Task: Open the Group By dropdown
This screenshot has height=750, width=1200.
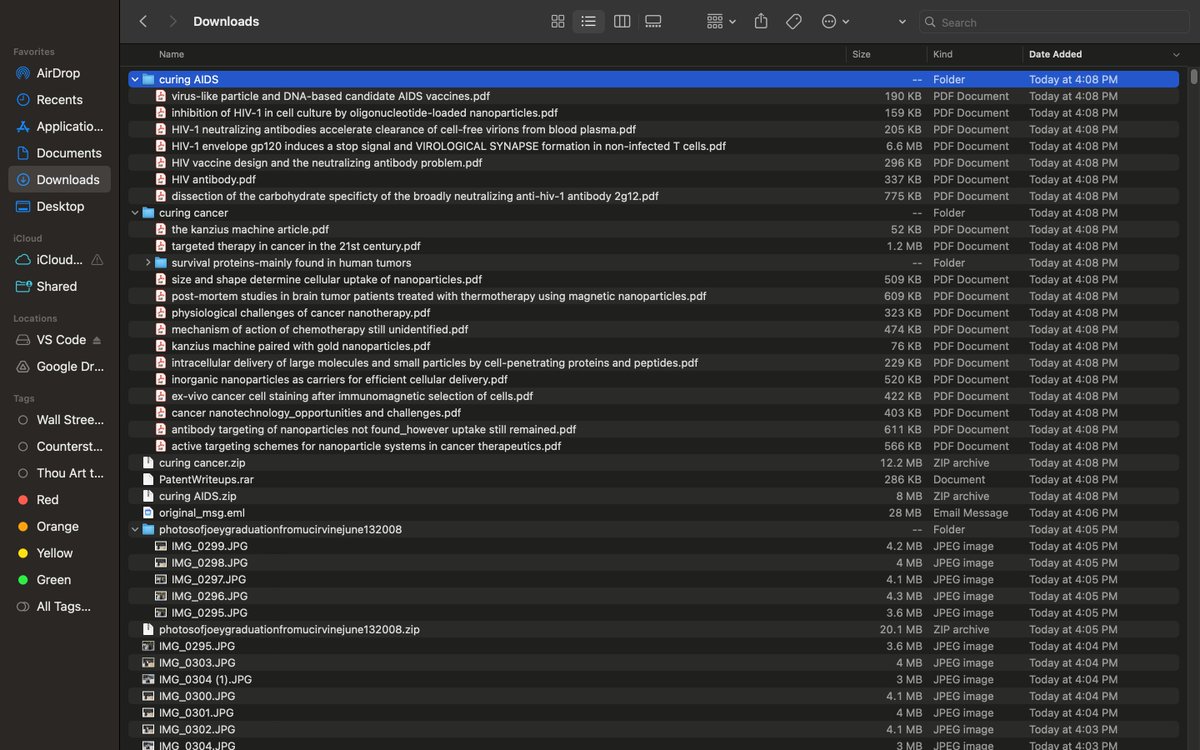Action: [x=721, y=21]
